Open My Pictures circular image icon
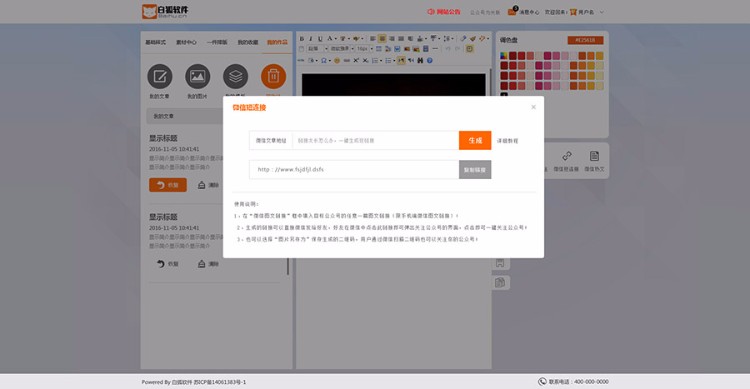750x389 pixels. (198, 77)
